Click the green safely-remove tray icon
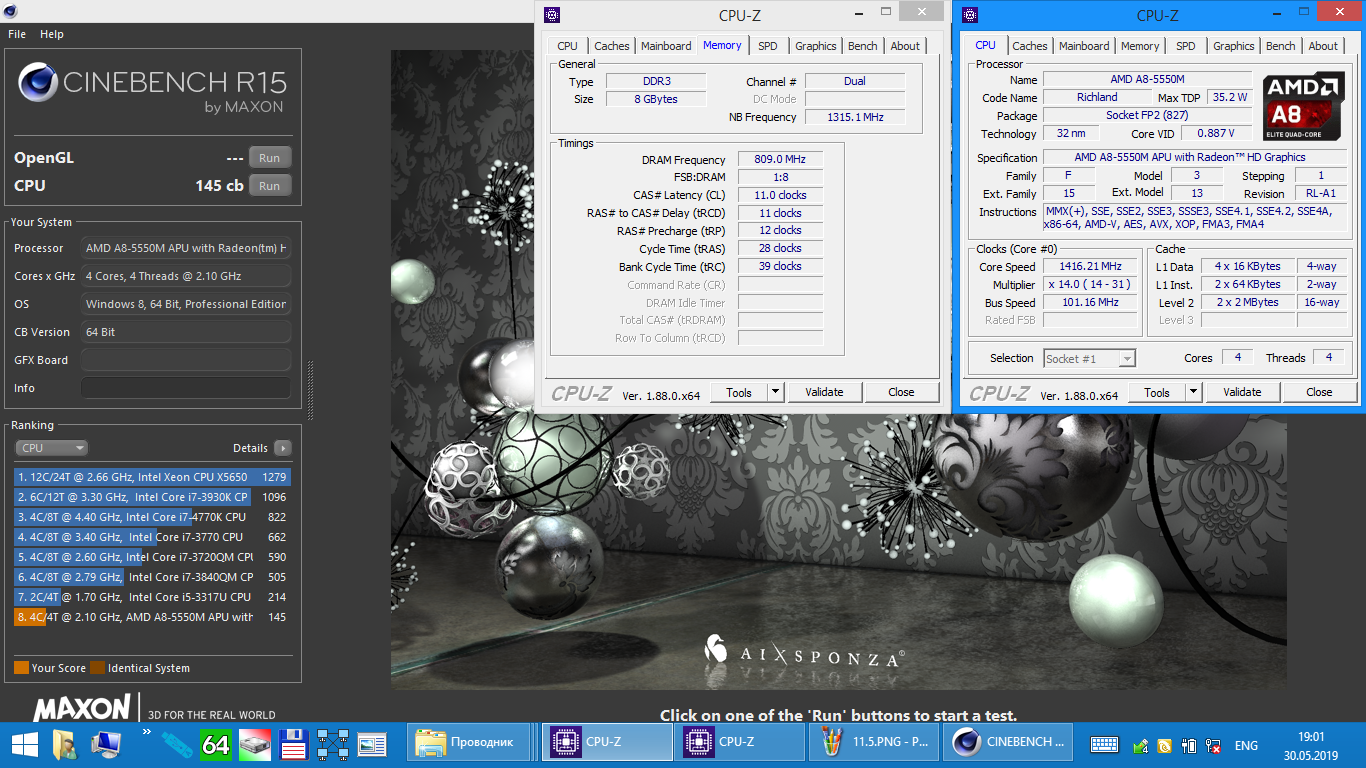Image resolution: width=1366 pixels, height=768 pixels. (1141, 745)
